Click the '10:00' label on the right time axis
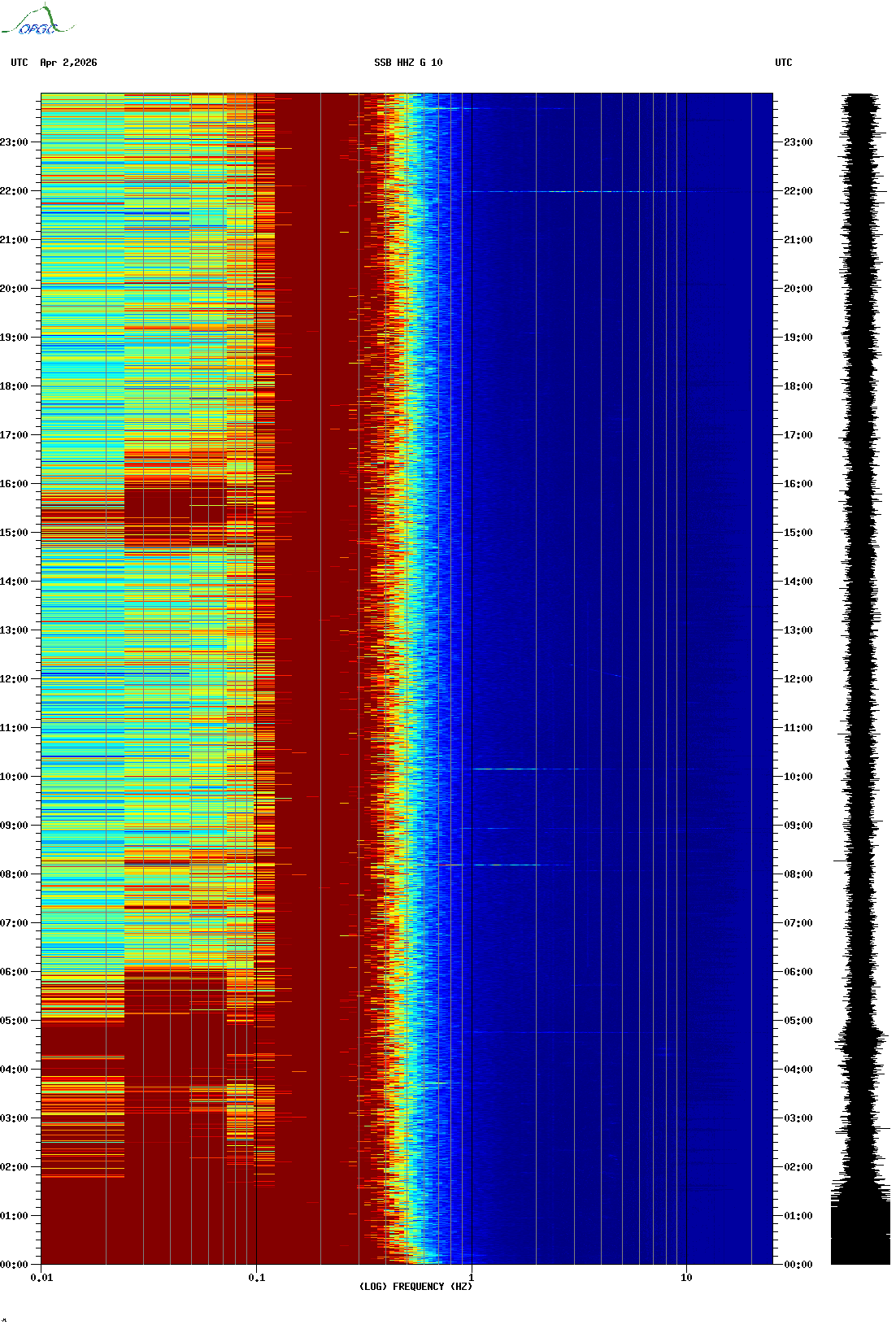Viewport: 896px width, 1329px height. 798,777
